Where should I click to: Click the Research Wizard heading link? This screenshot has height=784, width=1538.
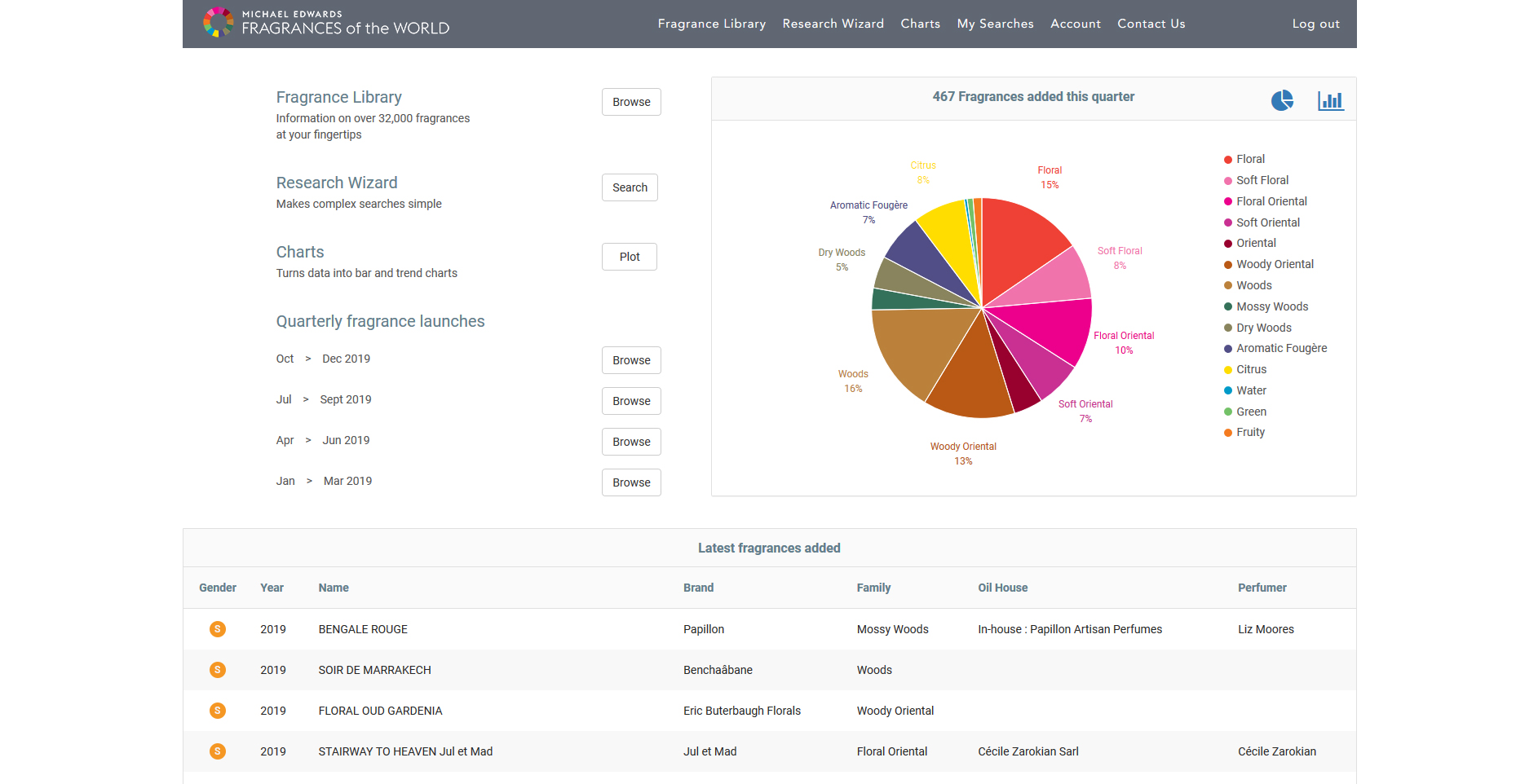pyautogui.click(x=337, y=183)
